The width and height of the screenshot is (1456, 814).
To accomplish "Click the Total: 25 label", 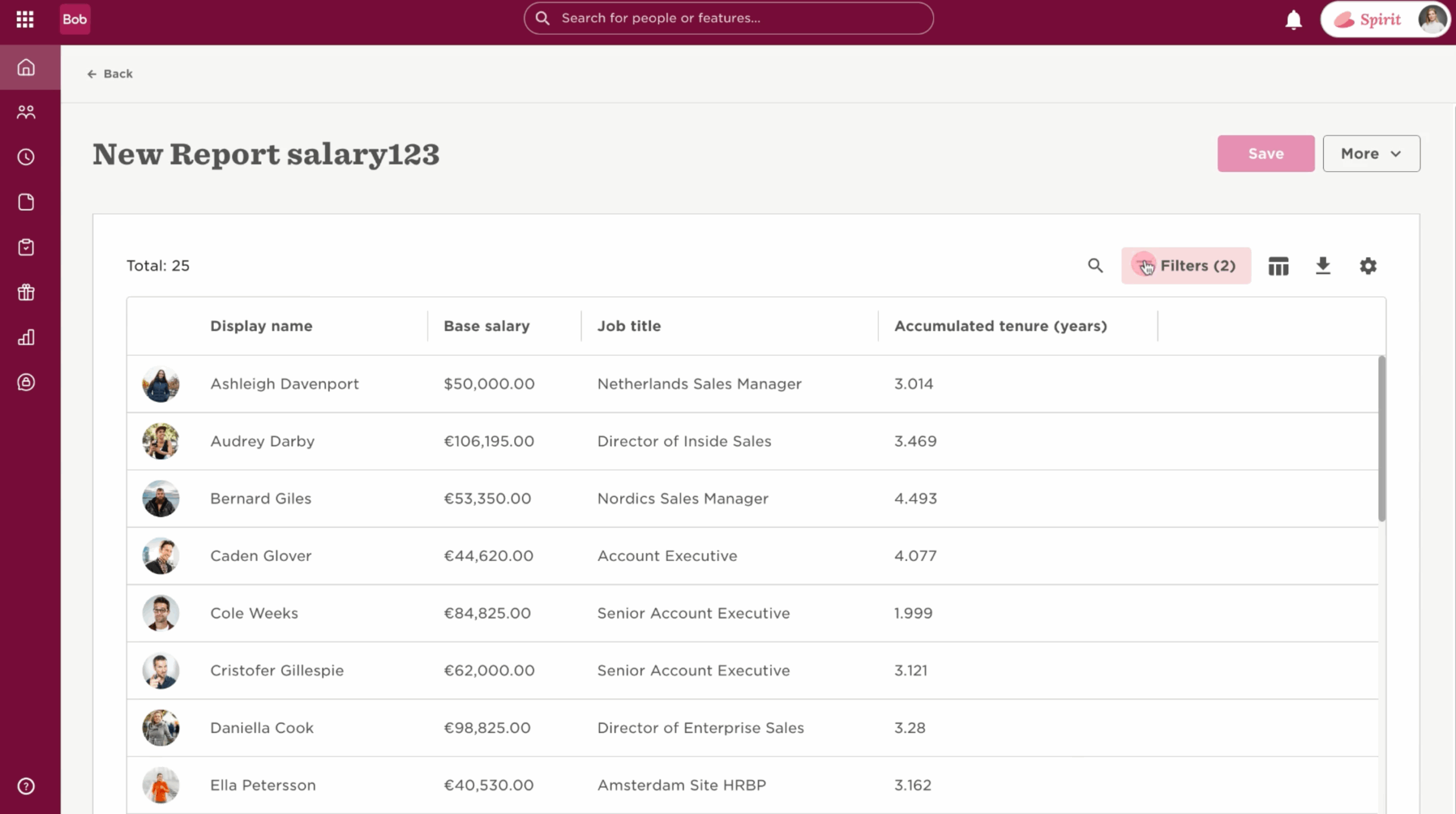I will (158, 265).
